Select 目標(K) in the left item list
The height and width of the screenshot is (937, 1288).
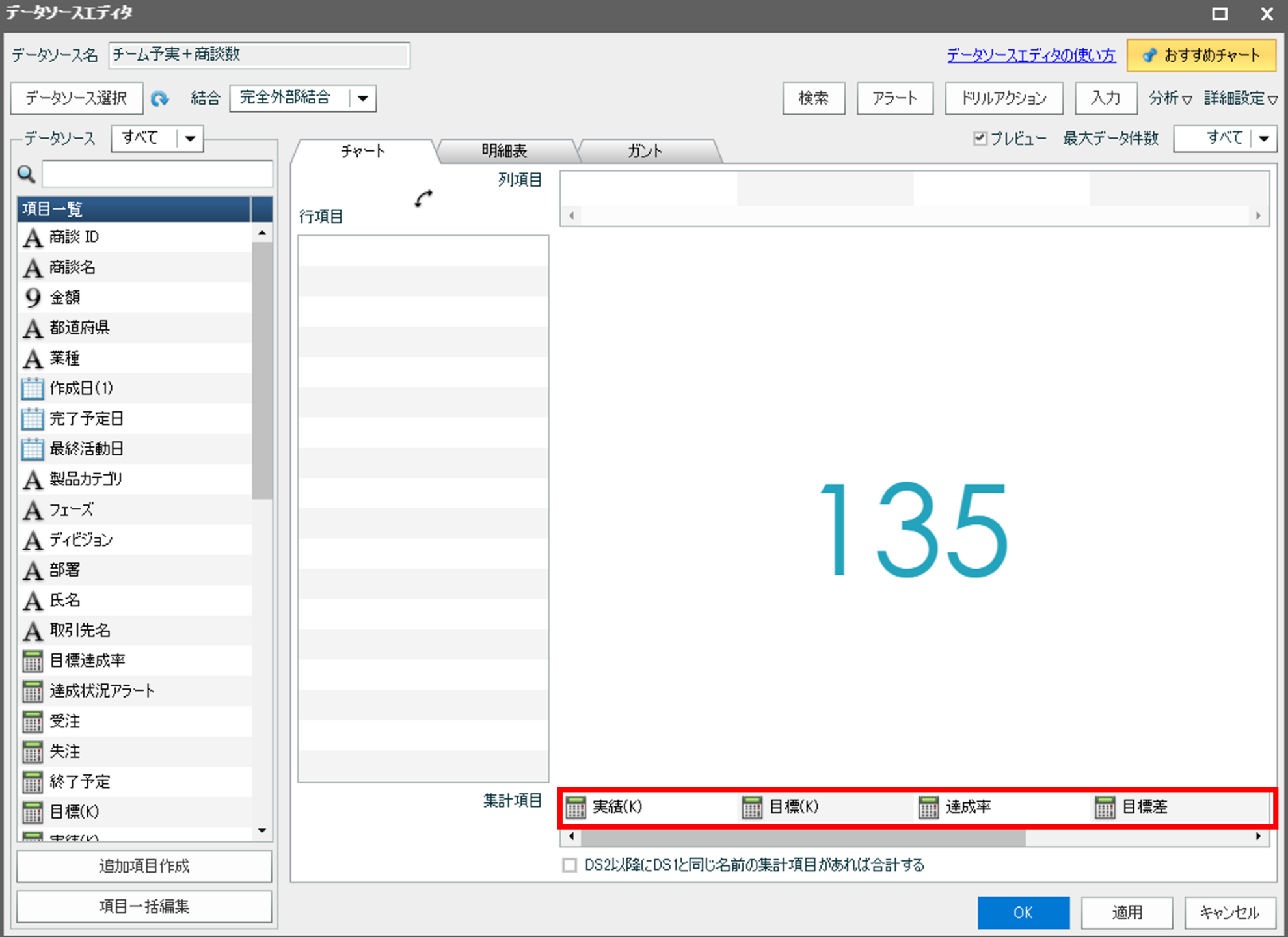tap(135, 812)
